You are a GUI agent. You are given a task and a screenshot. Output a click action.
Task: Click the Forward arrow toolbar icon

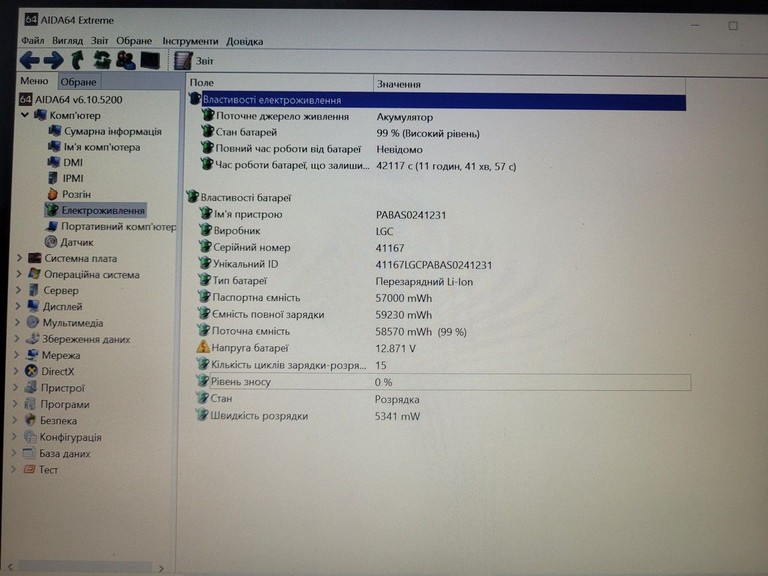[x=53, y=60]
